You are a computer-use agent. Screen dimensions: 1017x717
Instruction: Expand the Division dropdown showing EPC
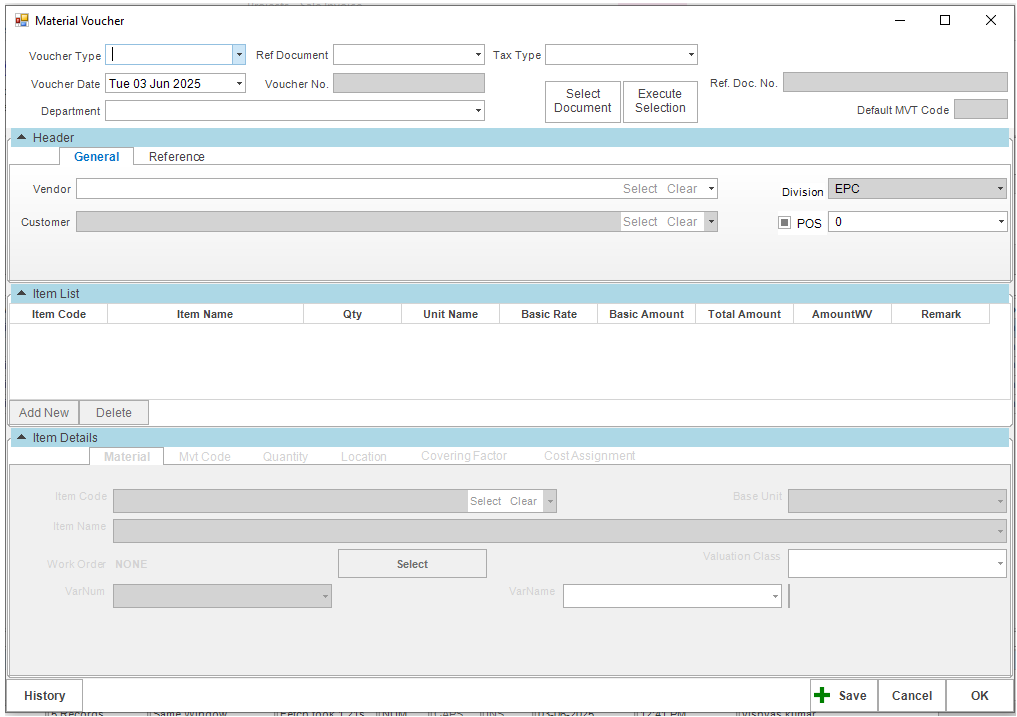tap(1000, 189)
